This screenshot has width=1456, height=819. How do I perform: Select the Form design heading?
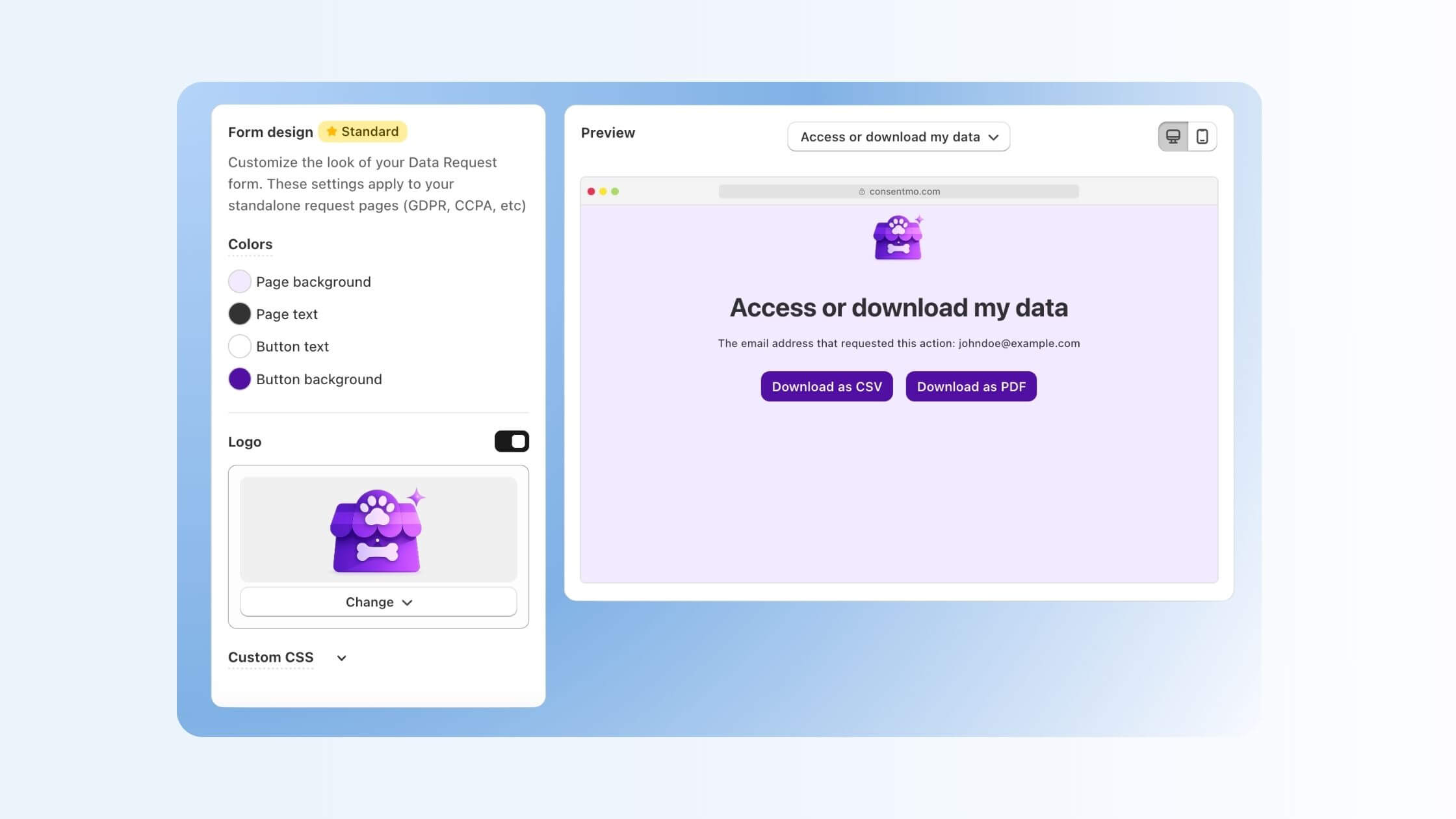coord(270,132)
